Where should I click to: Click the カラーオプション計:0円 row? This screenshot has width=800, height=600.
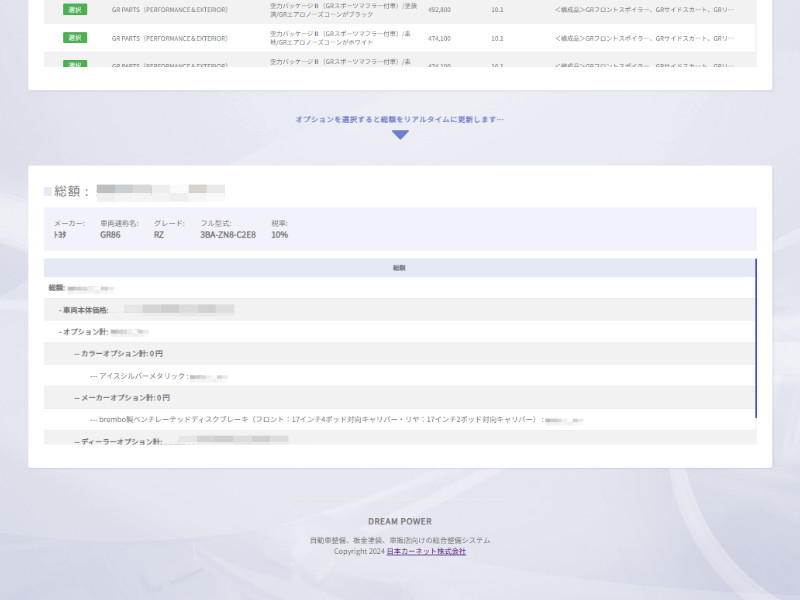click(399, 354)
